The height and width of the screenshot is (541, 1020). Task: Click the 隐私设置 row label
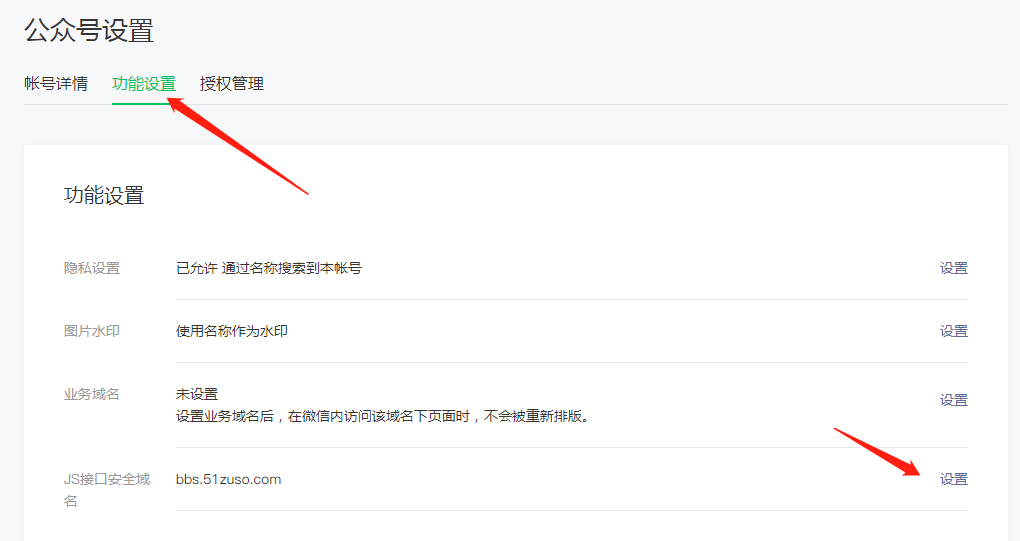click(92, 268)
